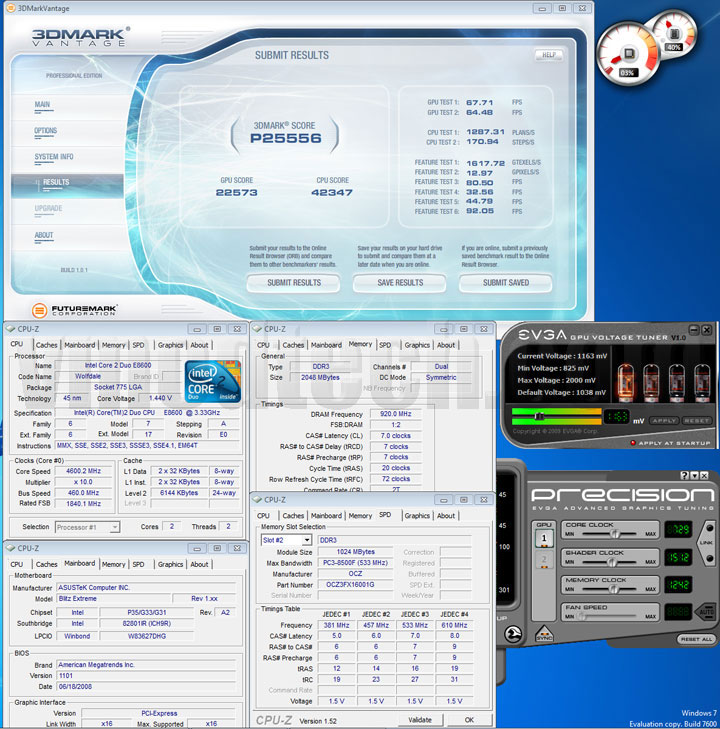720x729 pixels.
Task: Click the GPU voltage slider handle
Action: [x=539, y=416]
